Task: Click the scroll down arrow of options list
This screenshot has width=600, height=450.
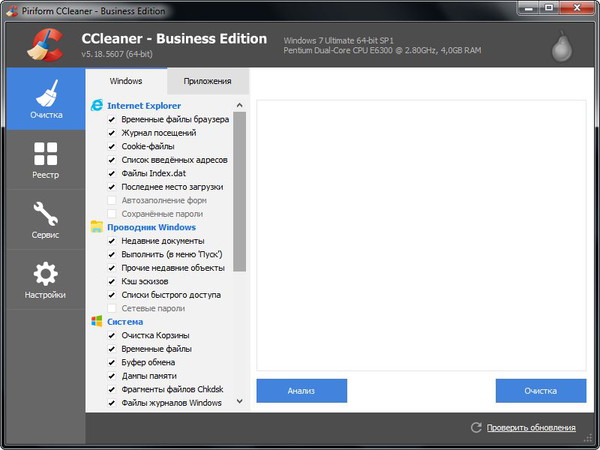Action: [240, 401]
